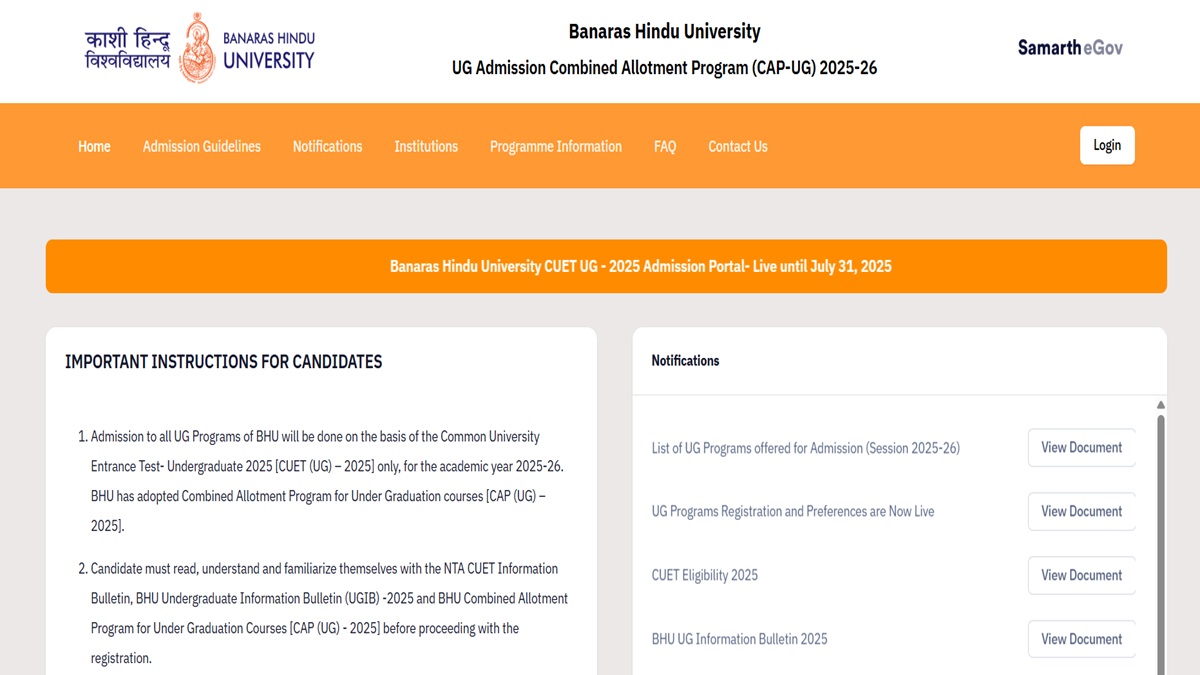Screen dimensions: 1200x675
Task: View Document for BHU UG Information Bulletin
Action: pos(1081,639)
